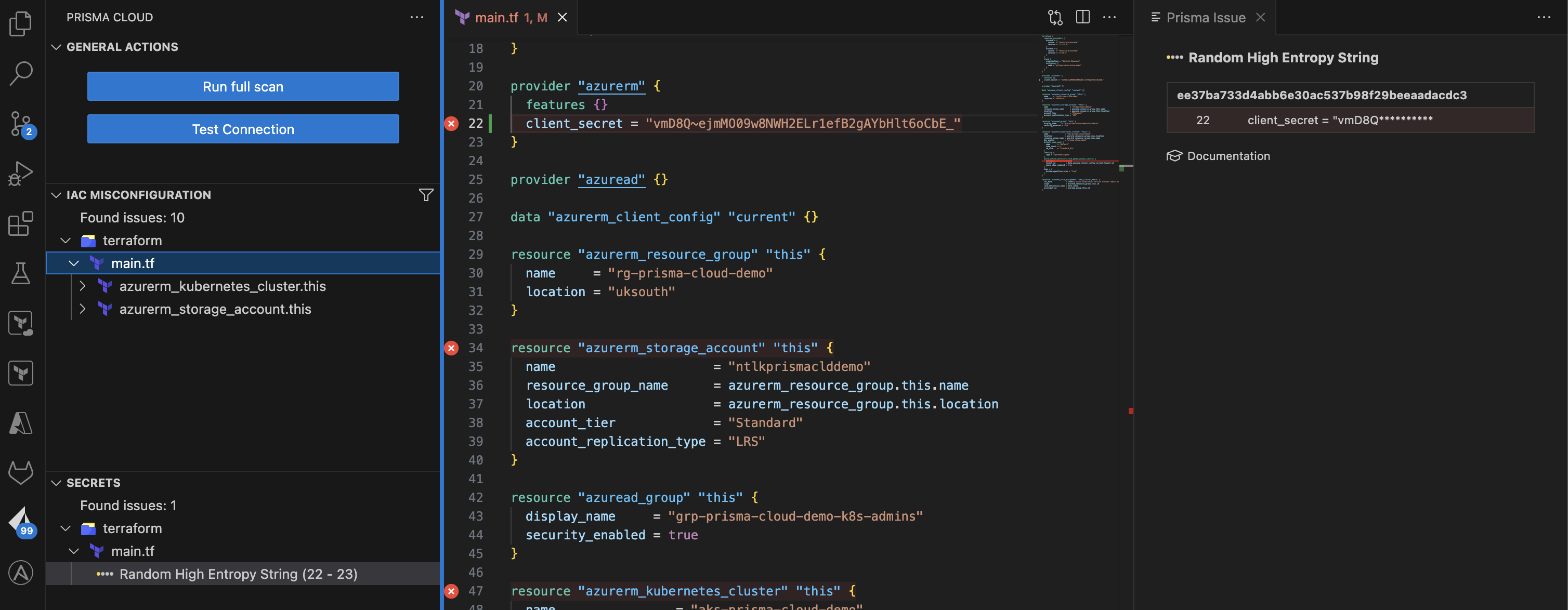
Task: Click "ntlkprismaclddemo" string on line 35
Action: 799,367
